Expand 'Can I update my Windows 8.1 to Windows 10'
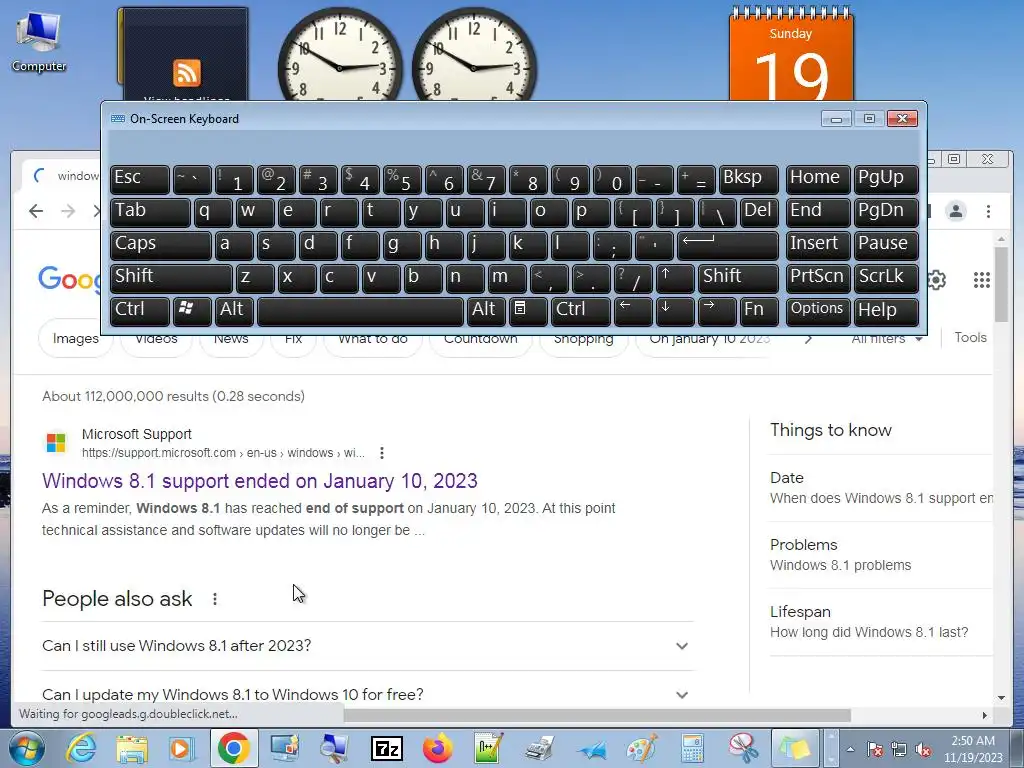This screenshot has height=768, width=1024. (x=368, y=694)
